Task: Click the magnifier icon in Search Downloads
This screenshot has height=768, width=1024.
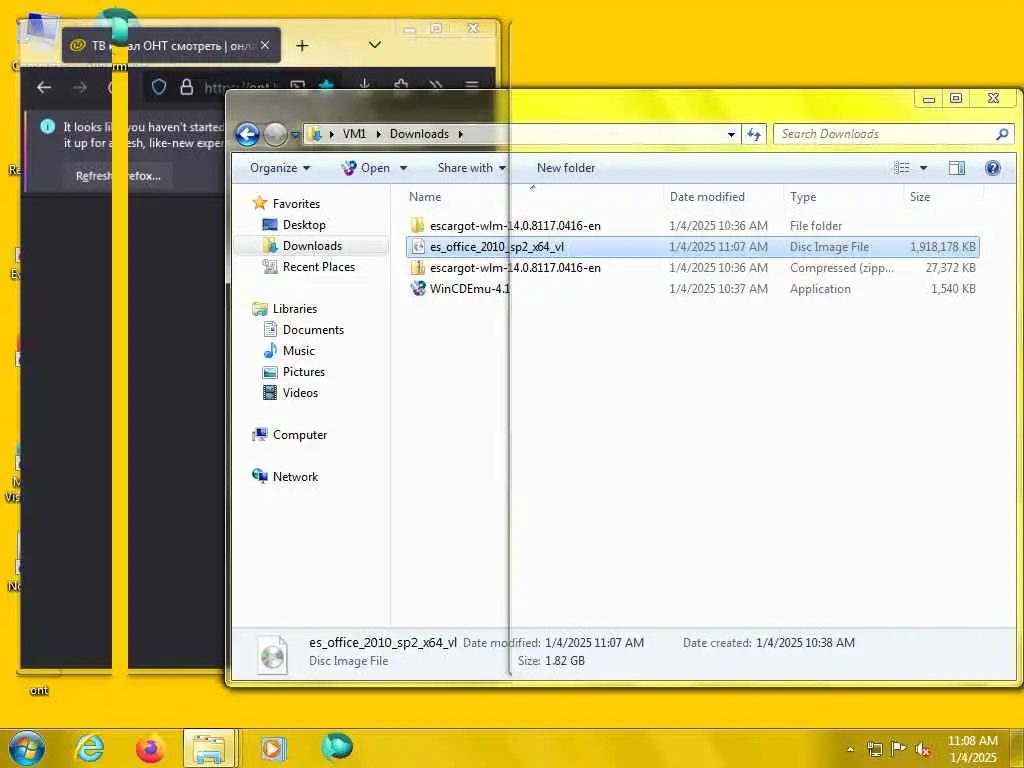Action: pyautogui.click(x=1002, y=134)
